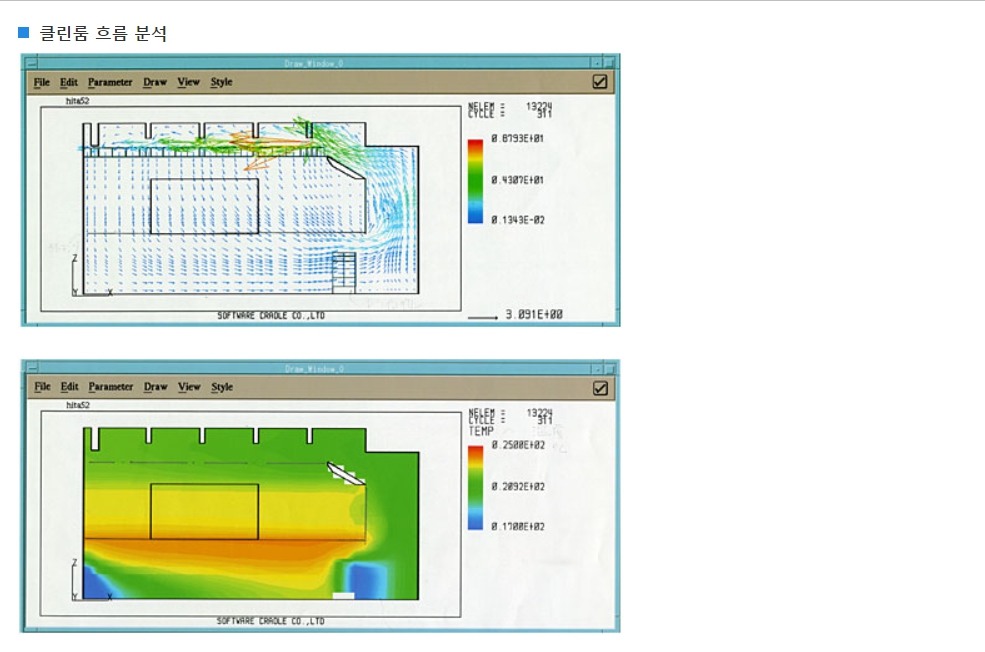Open Parameter menu in the TEMP contour window
This screenshot has height=652, width=985.
pyautogui.click(x=110, y=387)
